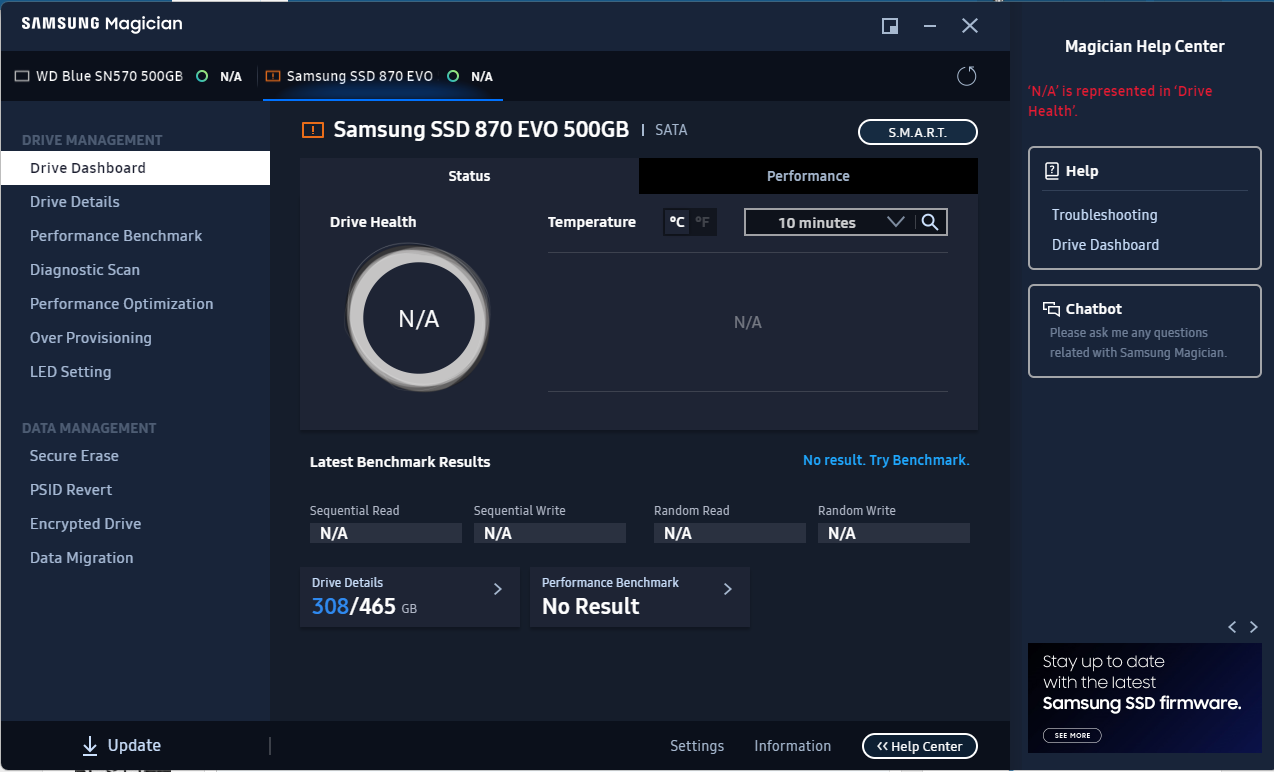Go to previous help banner arrow
Image resolution: width=1274 pixels, height=772 pixels.
coord(1232,627)
